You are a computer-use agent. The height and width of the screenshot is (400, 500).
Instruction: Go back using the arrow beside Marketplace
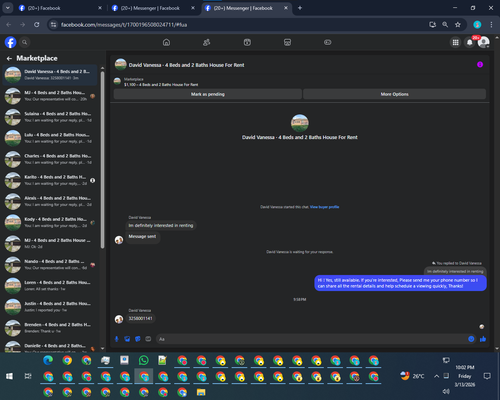[9, 58]
